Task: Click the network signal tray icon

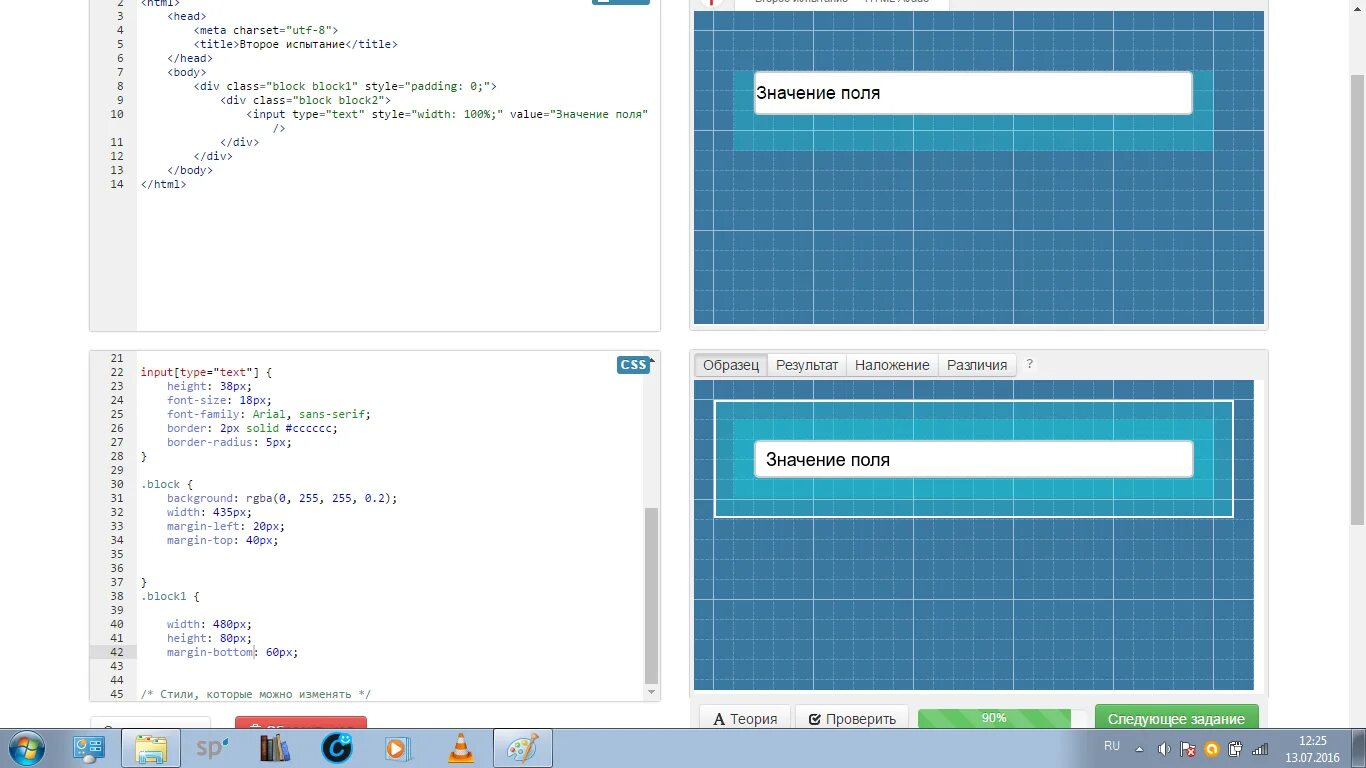Action: pos(1260,748)
